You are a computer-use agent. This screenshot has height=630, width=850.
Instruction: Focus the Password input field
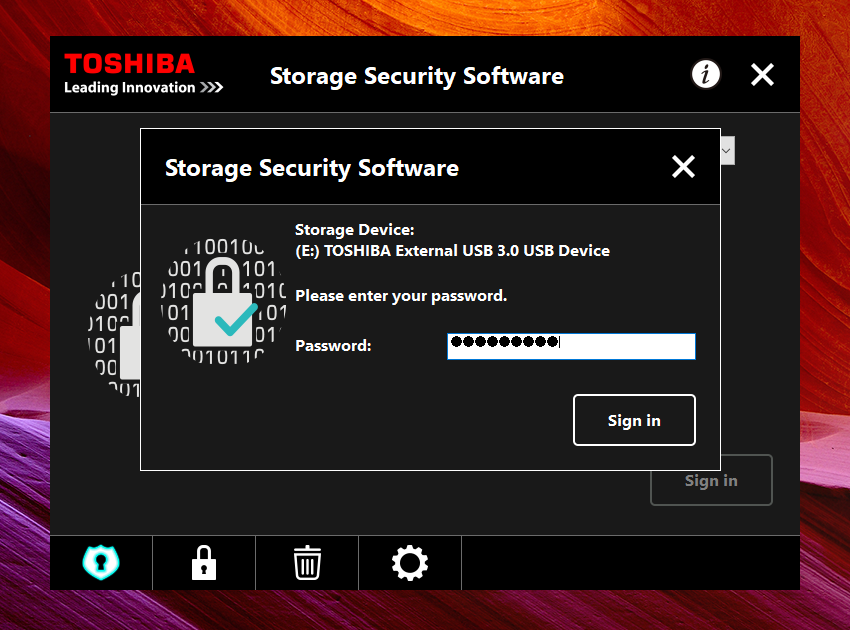point(571,346)
